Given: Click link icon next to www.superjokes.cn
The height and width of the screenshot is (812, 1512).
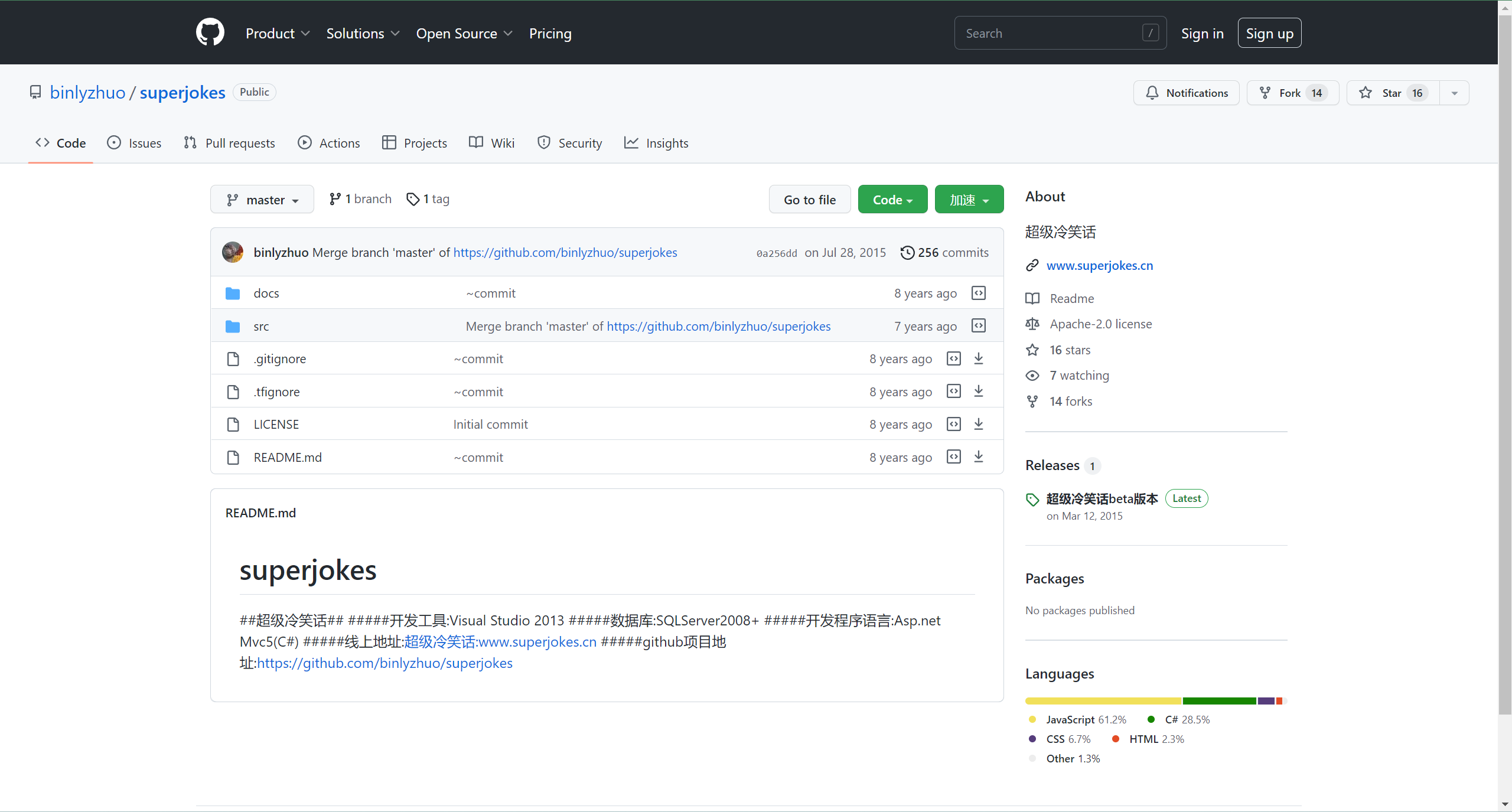Looking at the screenshot, I should [x=1032, y=266].
